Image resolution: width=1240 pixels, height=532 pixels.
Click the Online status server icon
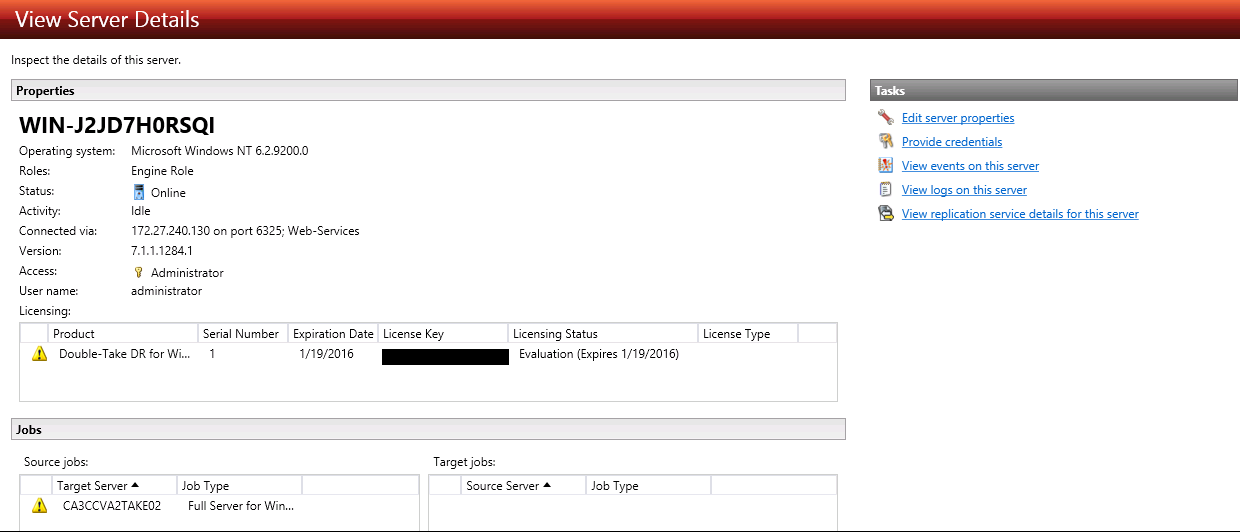[139, 192]
